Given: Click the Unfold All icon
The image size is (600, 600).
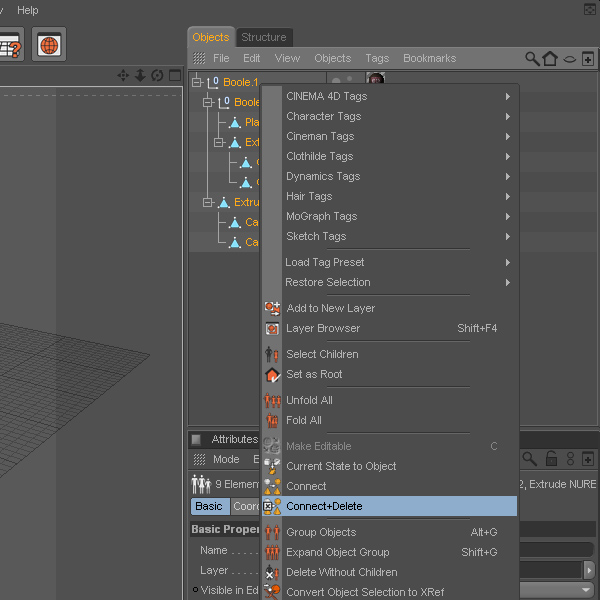Looking at the screenshot, I should coord(272,400).
